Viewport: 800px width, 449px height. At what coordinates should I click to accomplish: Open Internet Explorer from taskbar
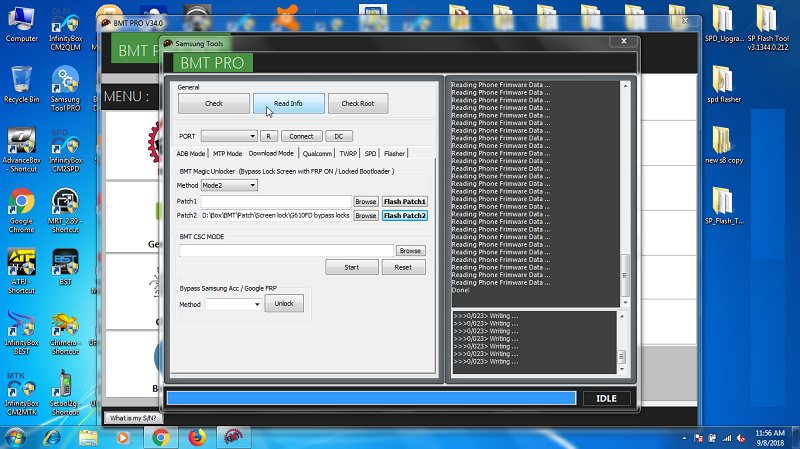[x=52, y=438]
